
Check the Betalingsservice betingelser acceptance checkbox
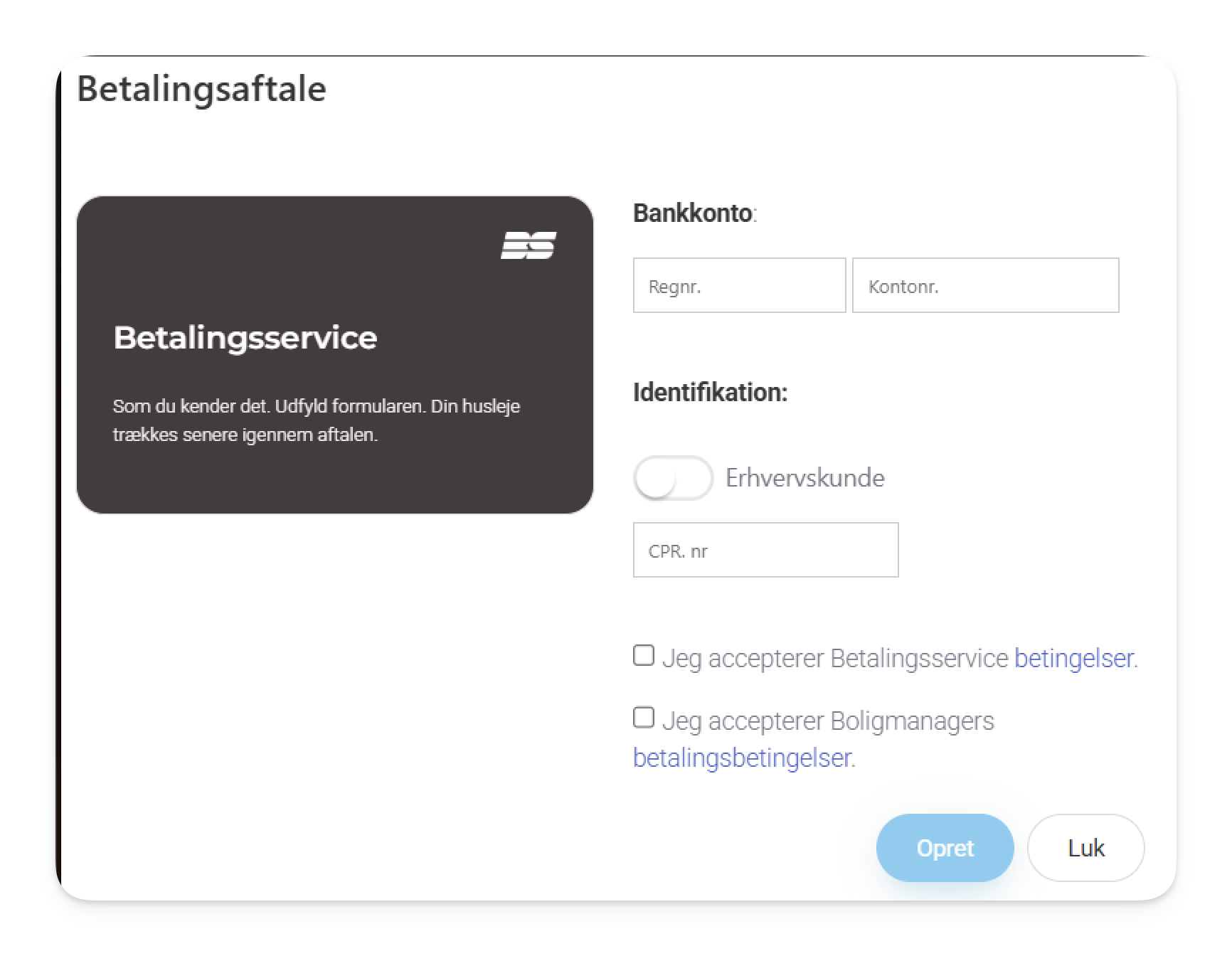[x=644, y=655]
